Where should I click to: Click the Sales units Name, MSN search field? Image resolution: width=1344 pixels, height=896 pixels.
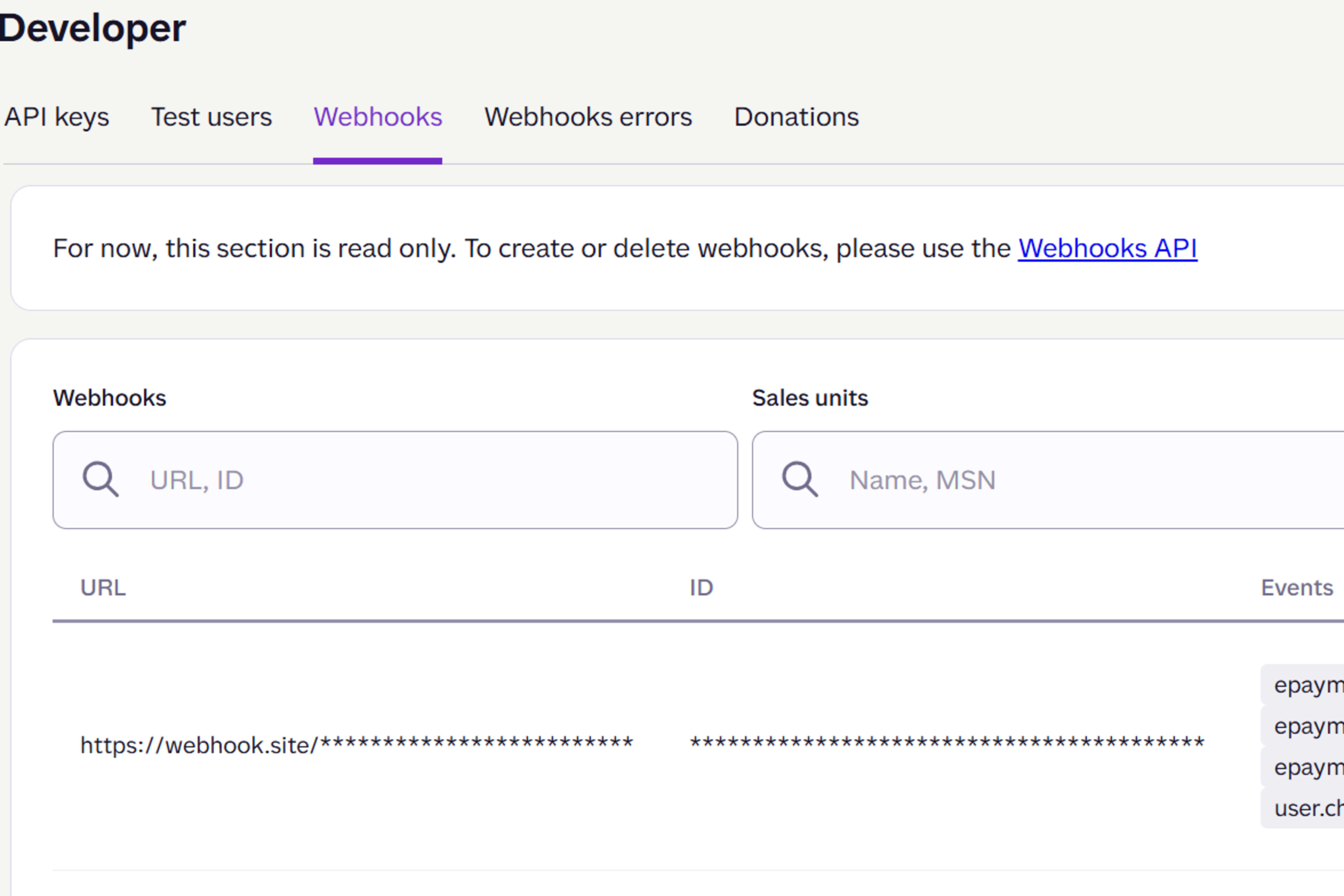point(1048,480)
